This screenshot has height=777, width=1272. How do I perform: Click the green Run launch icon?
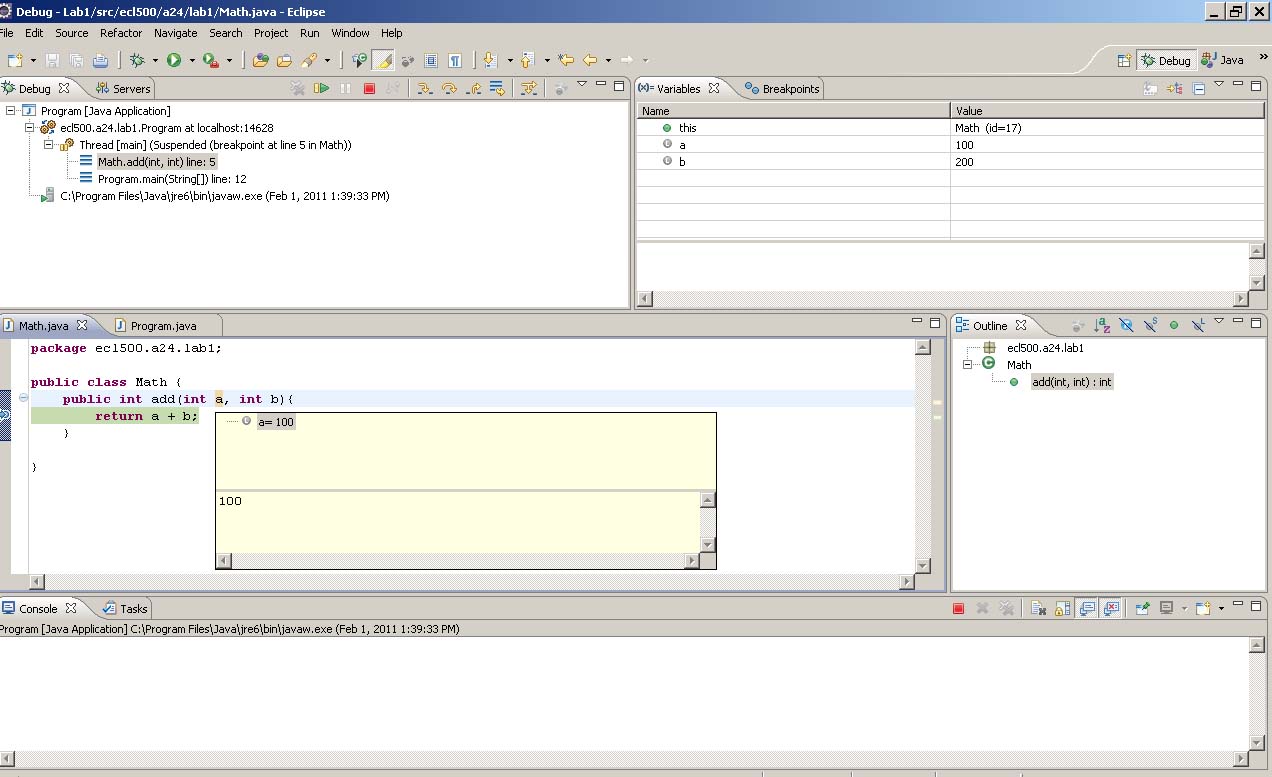(x=174, y=60)
